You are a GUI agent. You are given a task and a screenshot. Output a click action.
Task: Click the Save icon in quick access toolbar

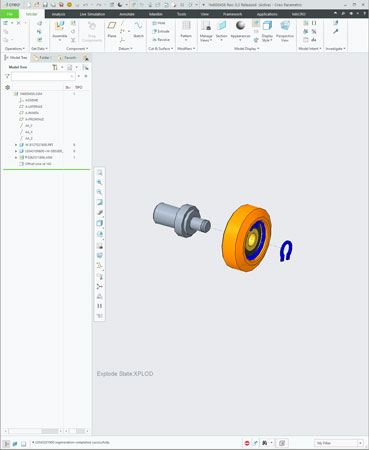(45, 5)
